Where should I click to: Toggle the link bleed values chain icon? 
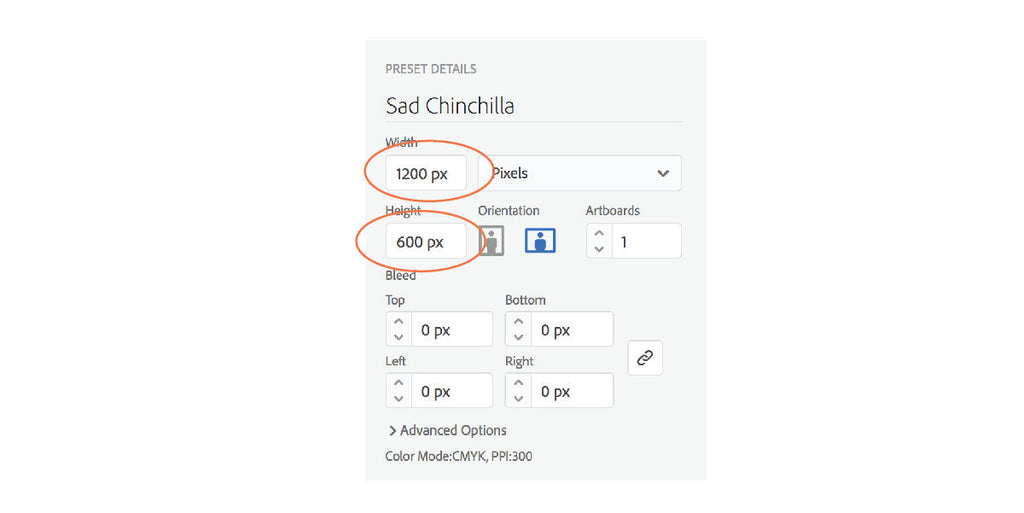645,358
